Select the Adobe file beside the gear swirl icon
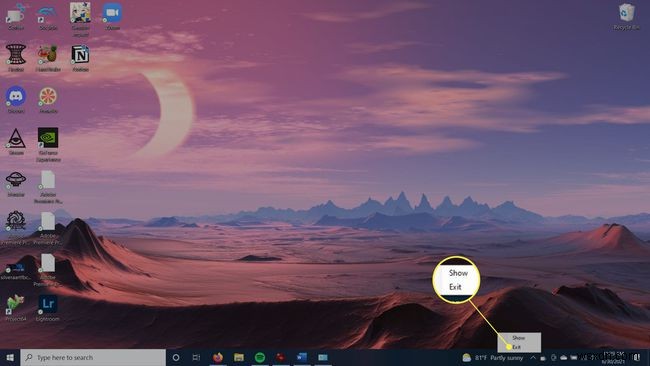 [48, 228]
